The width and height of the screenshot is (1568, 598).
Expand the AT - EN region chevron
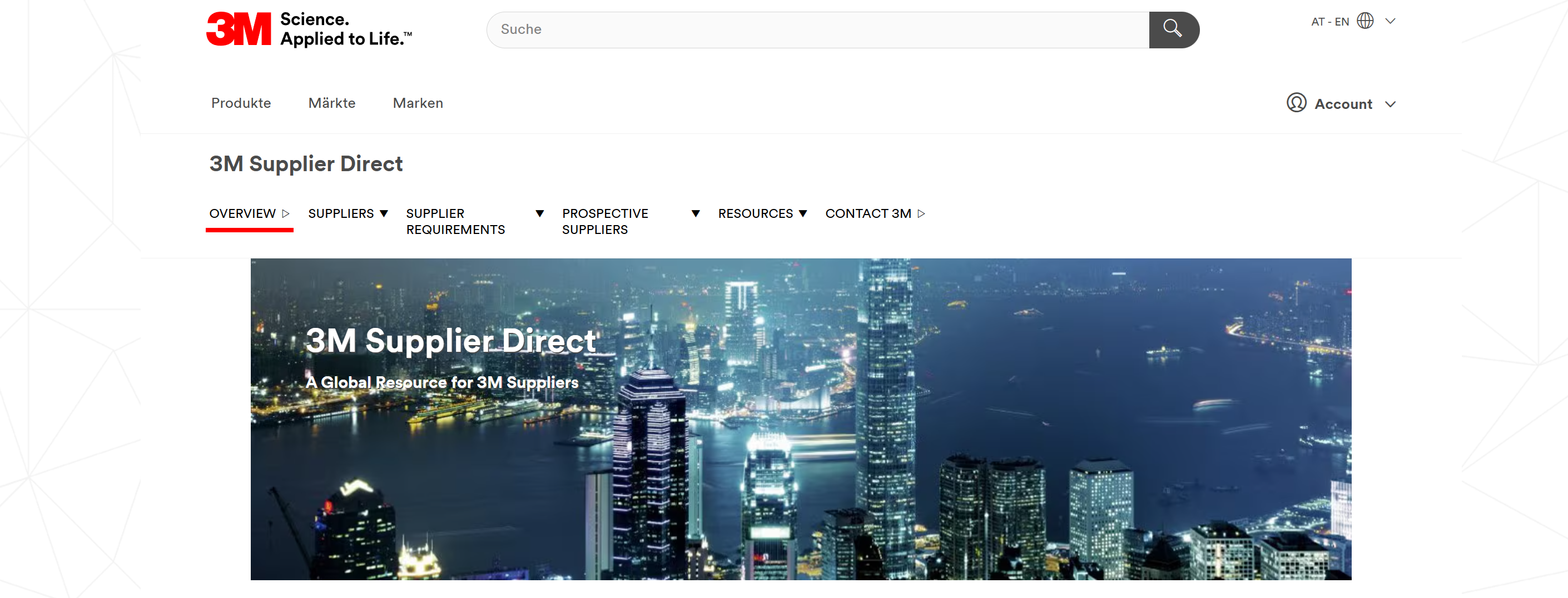(x=1390, y=21)
